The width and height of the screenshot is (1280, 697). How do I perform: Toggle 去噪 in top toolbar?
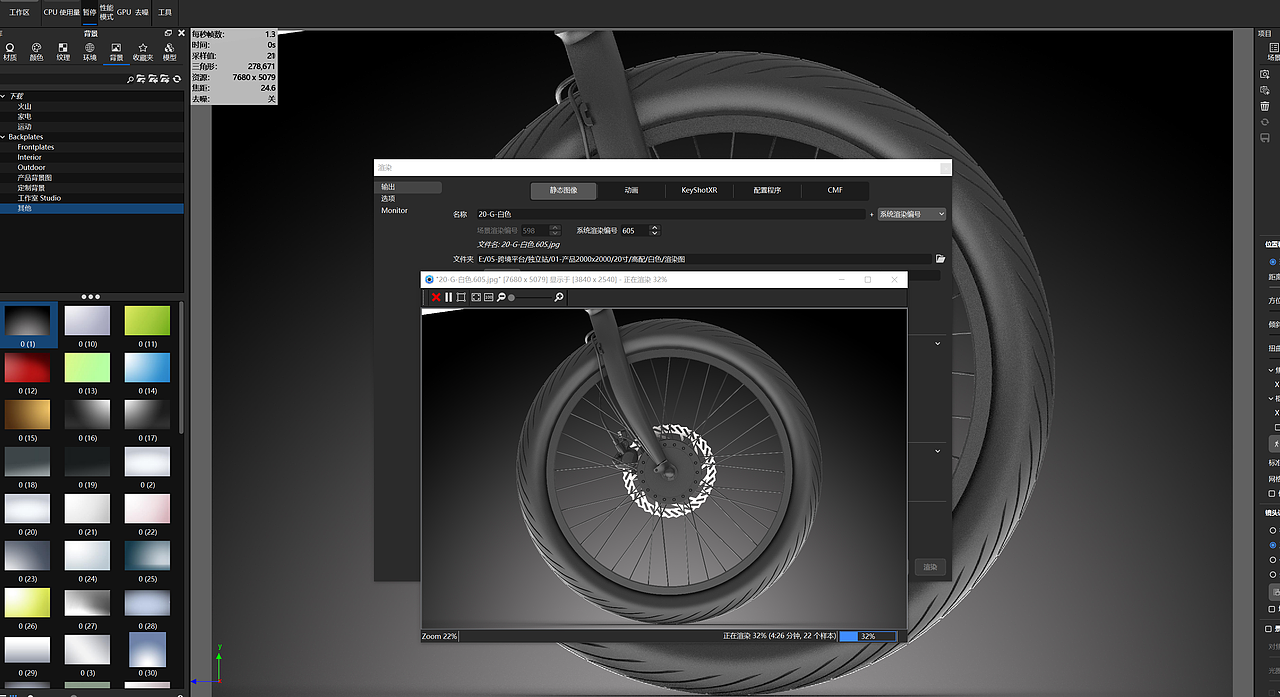142,13
